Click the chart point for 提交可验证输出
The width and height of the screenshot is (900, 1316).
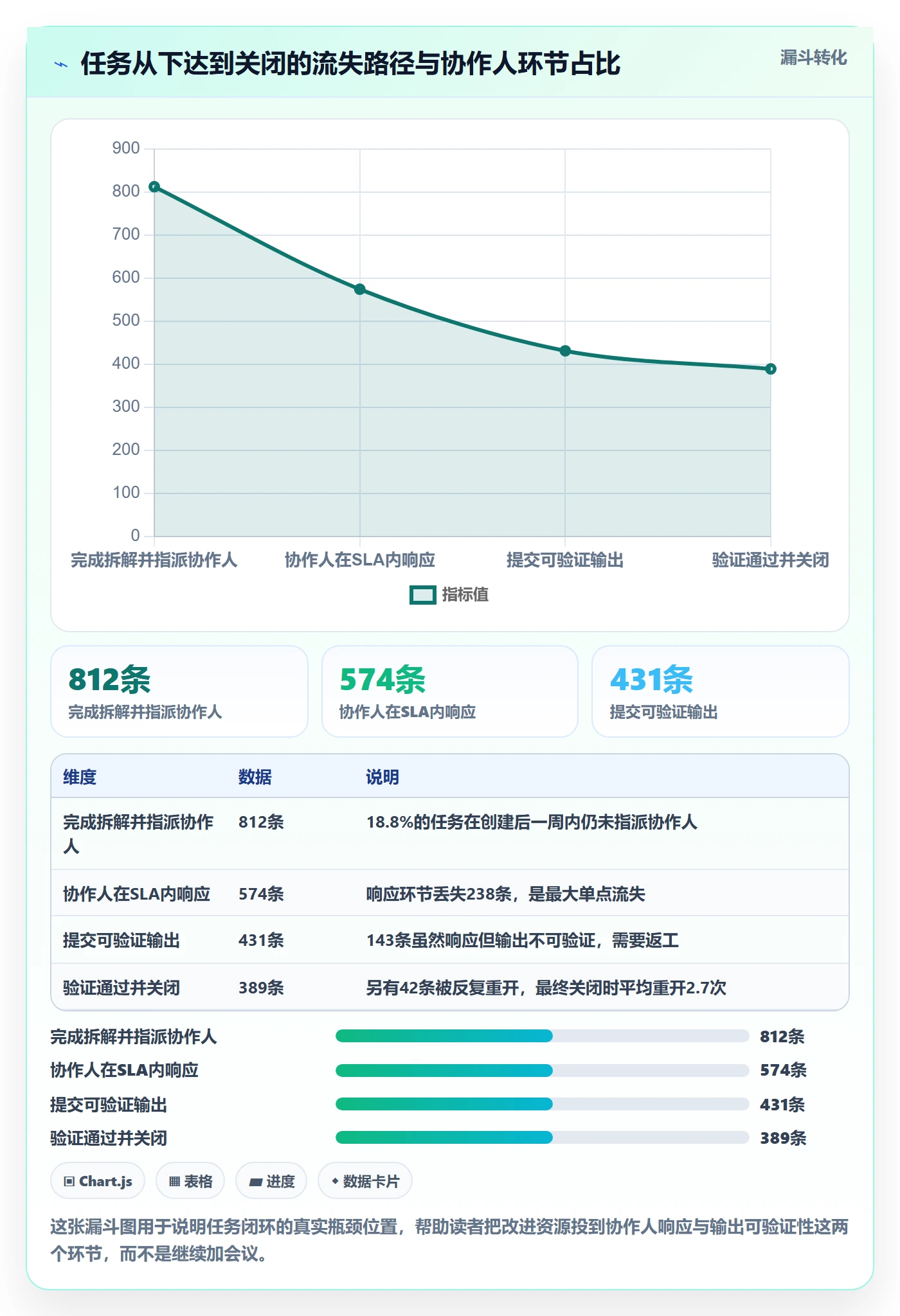pyautogui.click(x=565, y=351)
